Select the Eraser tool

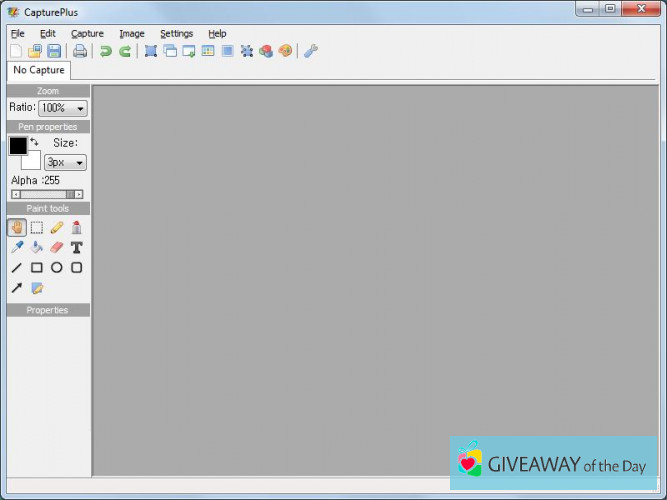pos(57,248)
